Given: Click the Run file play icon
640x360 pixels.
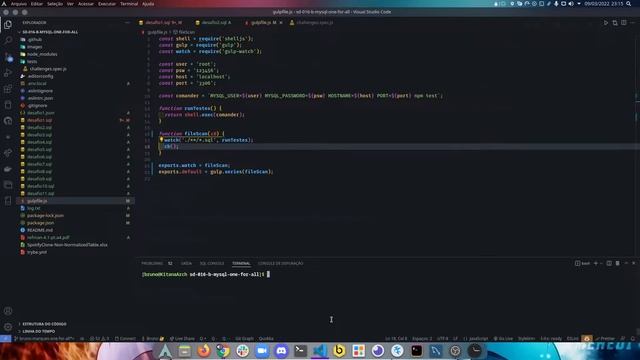Looking at the screenshot, I should 606,23.
